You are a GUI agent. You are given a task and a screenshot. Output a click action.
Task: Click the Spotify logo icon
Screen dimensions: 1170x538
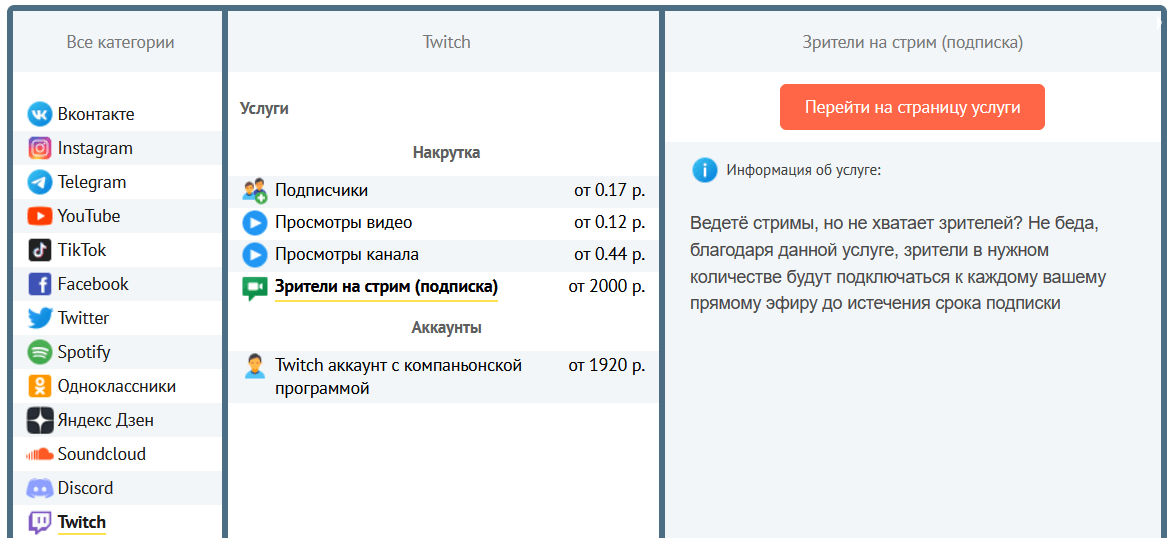40,352
